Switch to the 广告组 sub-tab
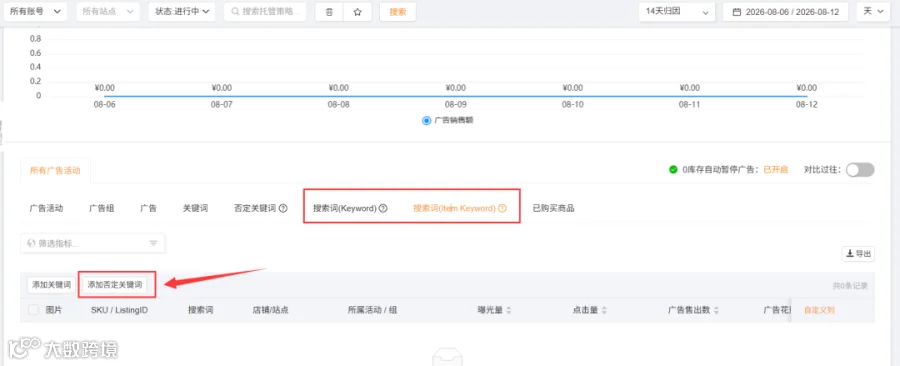This screenshot has height=366, width=900. click(102, 208)
